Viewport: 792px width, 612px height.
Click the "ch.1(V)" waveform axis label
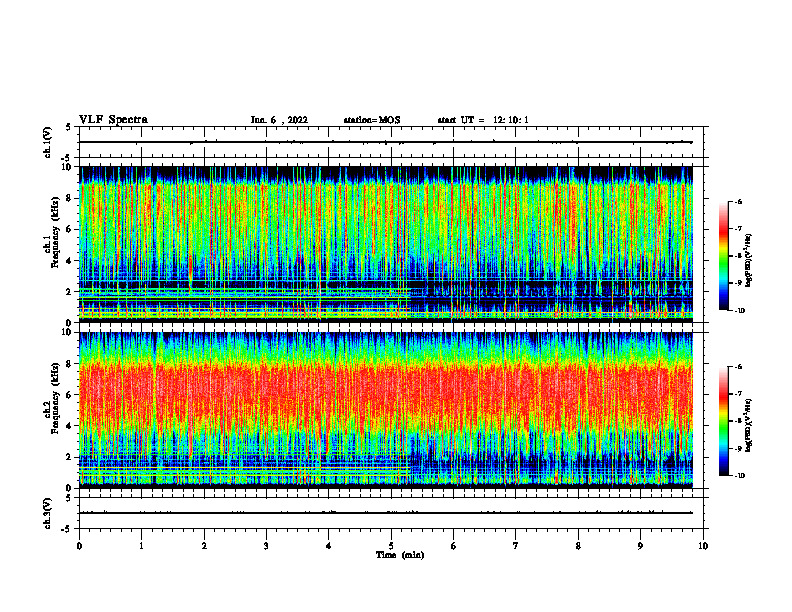point(47,142)
